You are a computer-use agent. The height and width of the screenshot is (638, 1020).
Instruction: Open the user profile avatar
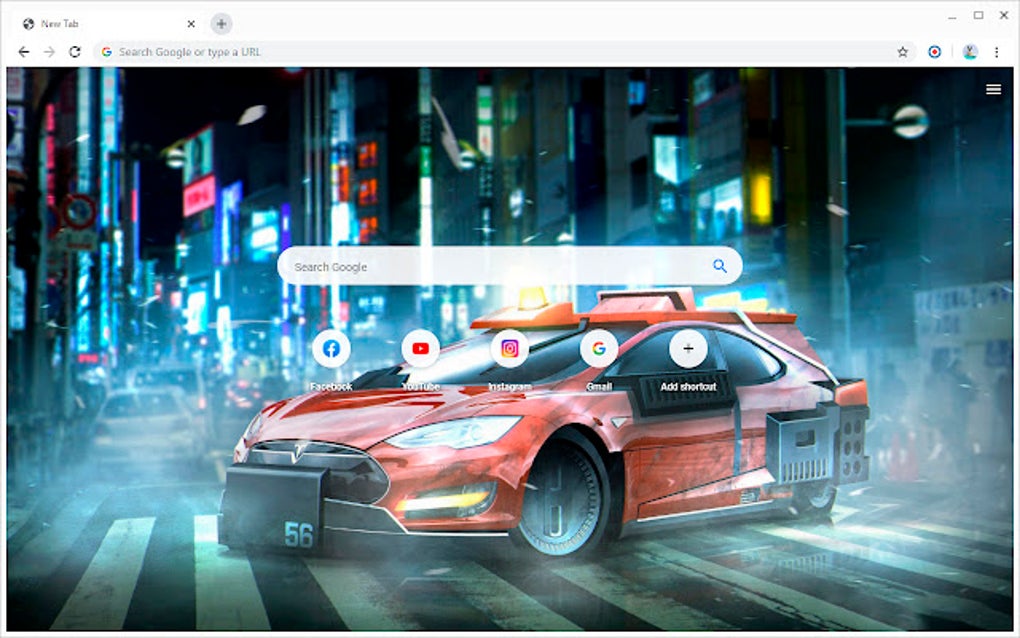[x=970, y=52]
